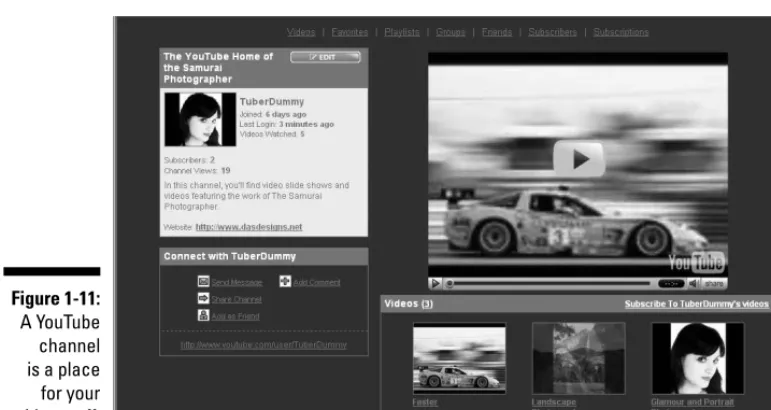The image size is (771, 410).
Task: Open the Faster video title link
Action: point(425,402)
